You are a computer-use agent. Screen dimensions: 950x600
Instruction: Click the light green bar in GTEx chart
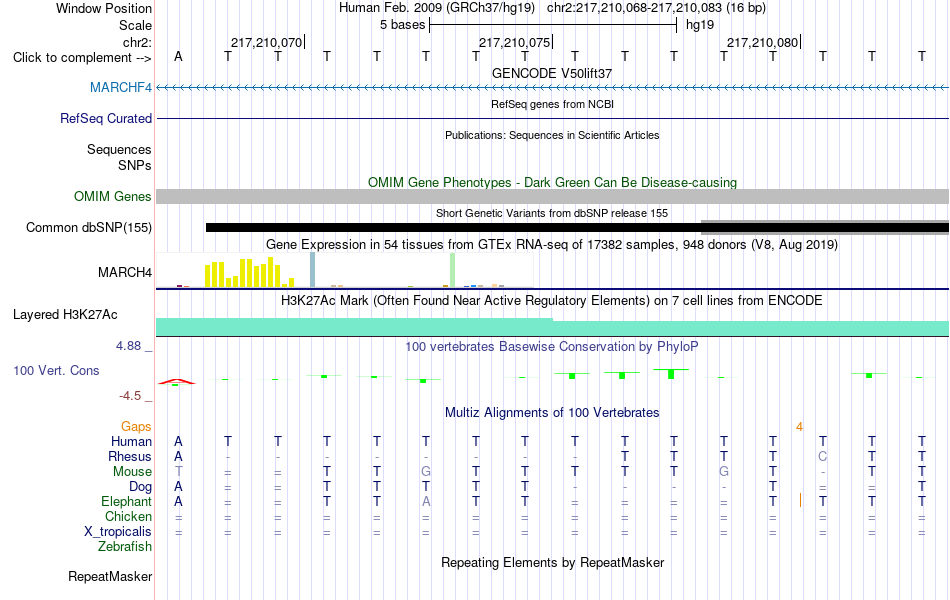pos(453,270)
